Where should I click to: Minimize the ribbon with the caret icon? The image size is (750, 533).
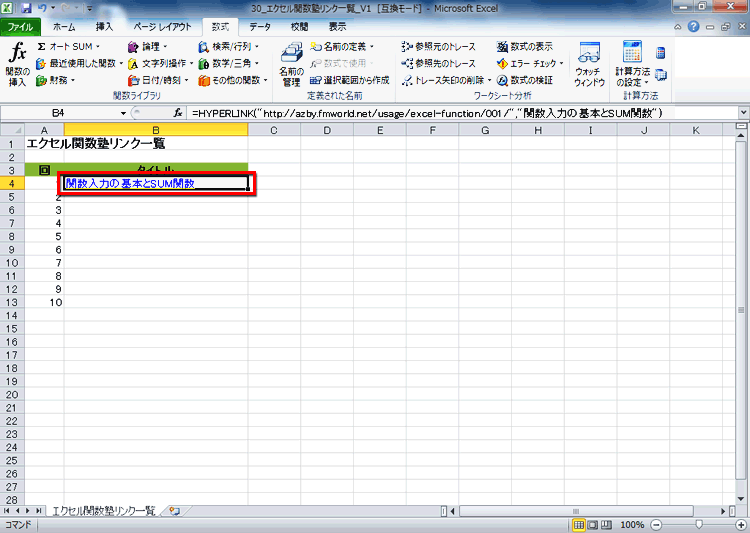677,27
